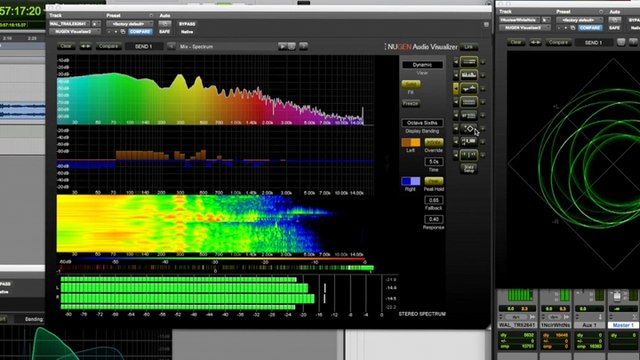Select the spectrum analyzer view icon
This screenshot has height=360, width=640.
(469, 76)
